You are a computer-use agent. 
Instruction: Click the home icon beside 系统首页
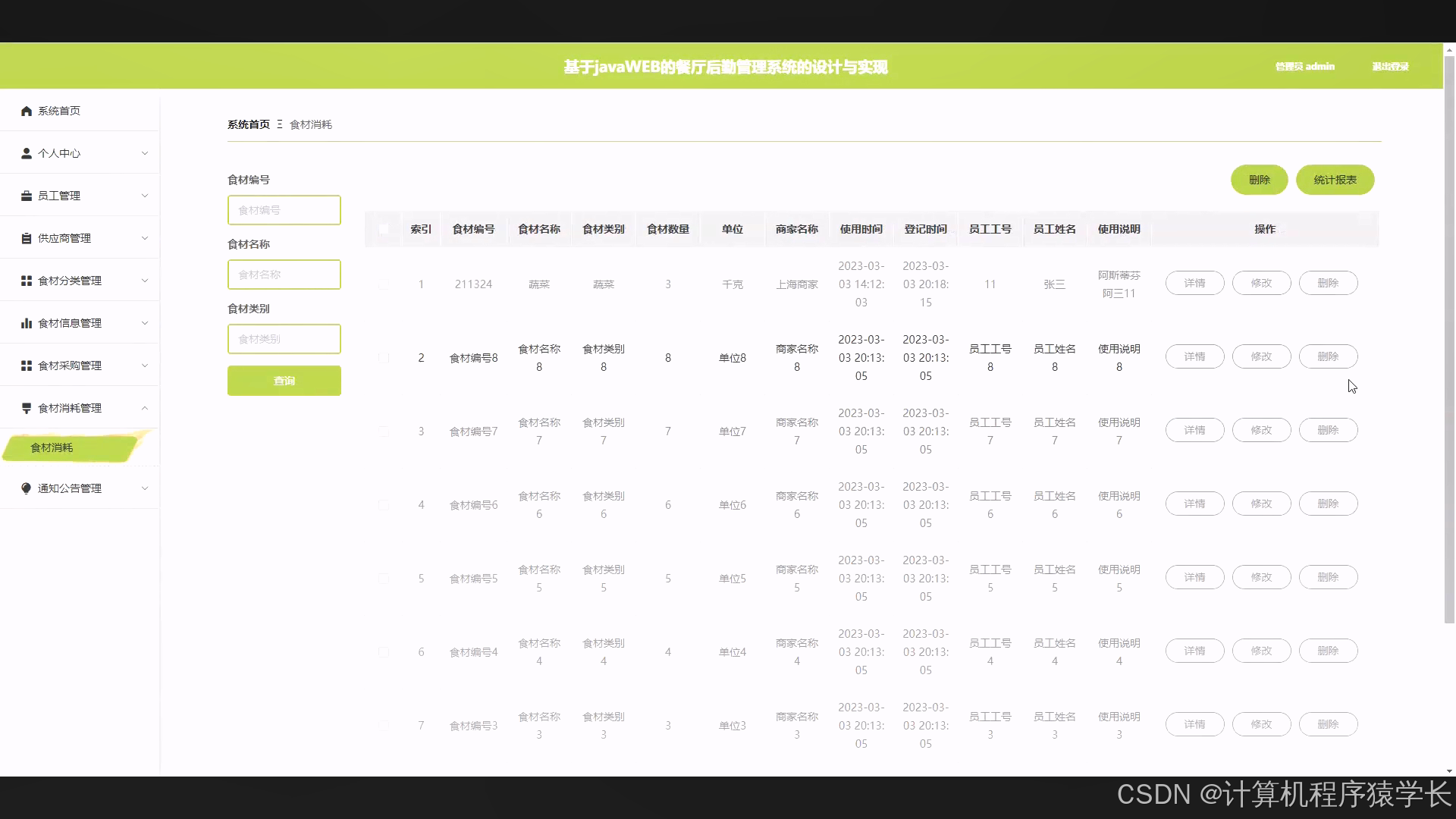(27, 111)
